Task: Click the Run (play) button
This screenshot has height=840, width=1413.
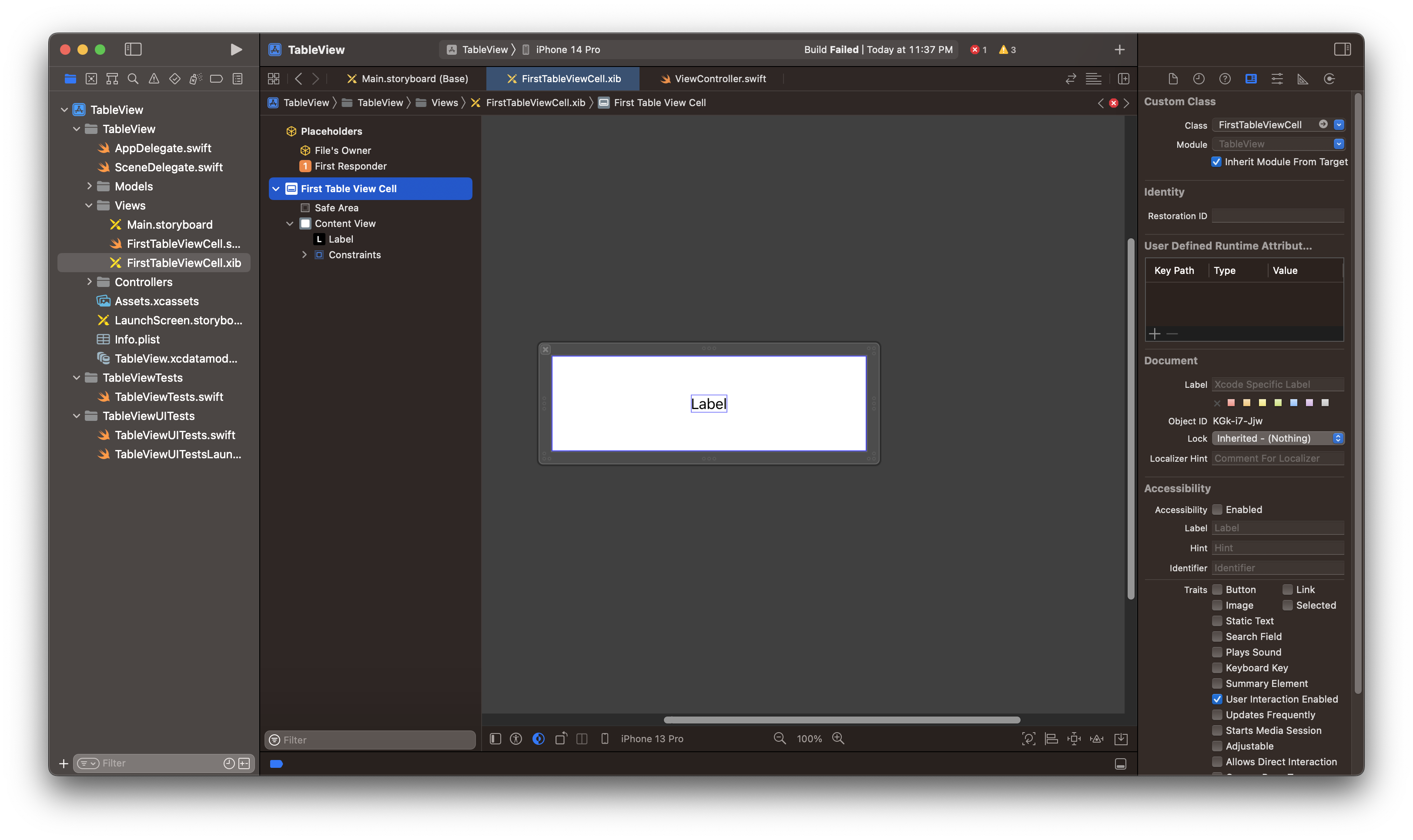Action: (236, 50)
